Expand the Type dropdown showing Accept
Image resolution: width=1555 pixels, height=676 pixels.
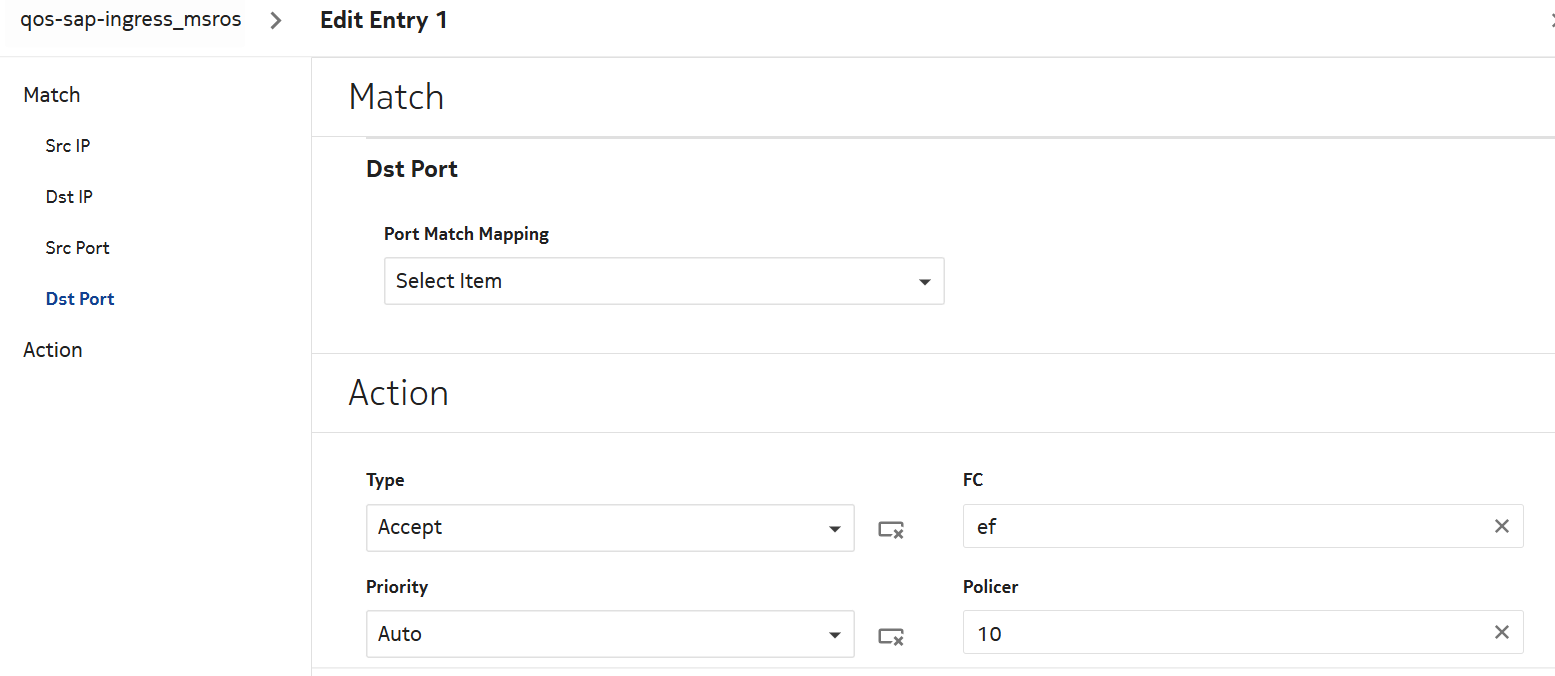(x=610, y=528)
